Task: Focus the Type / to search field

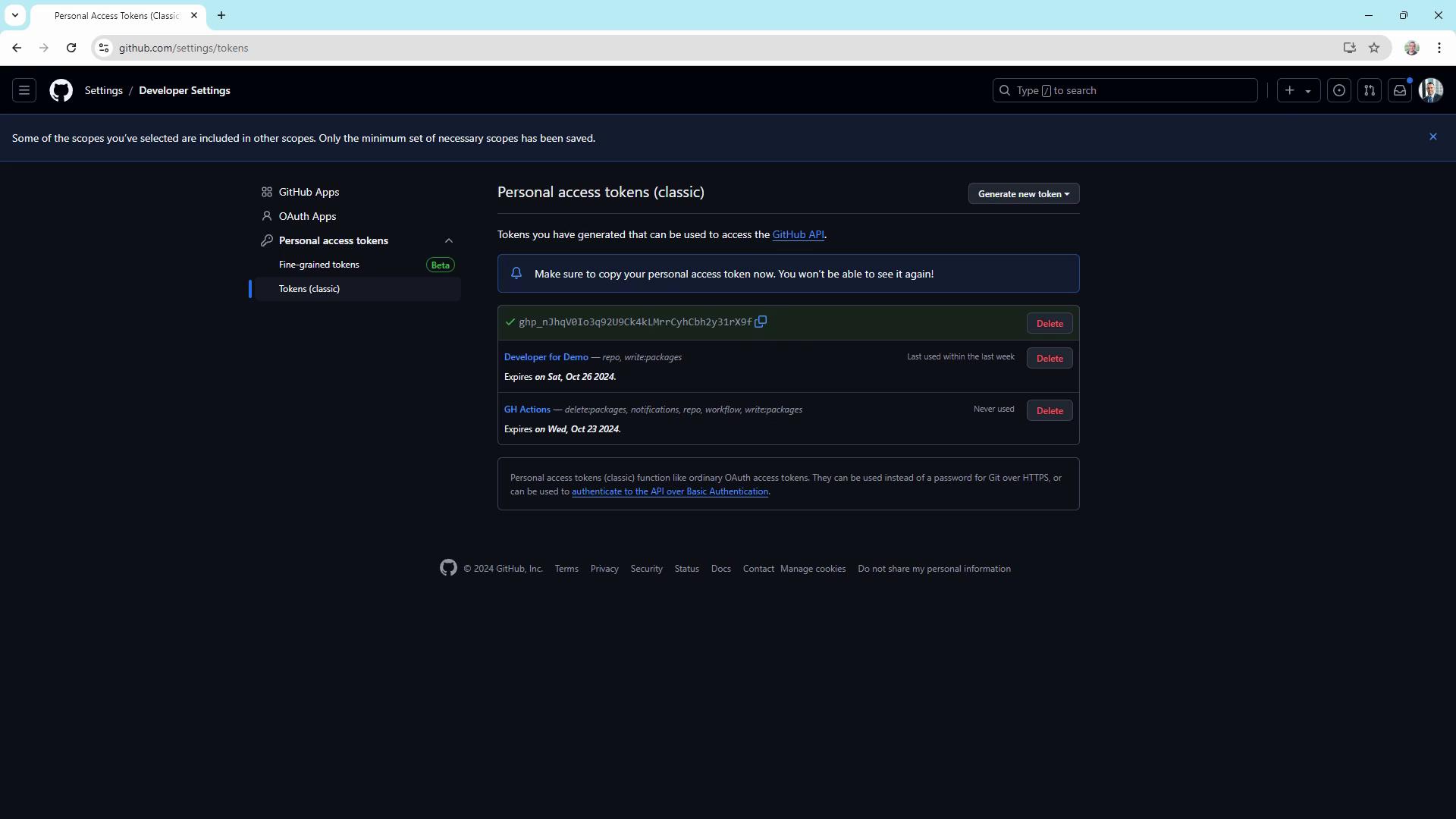Action: click(x=1125, y=90)
